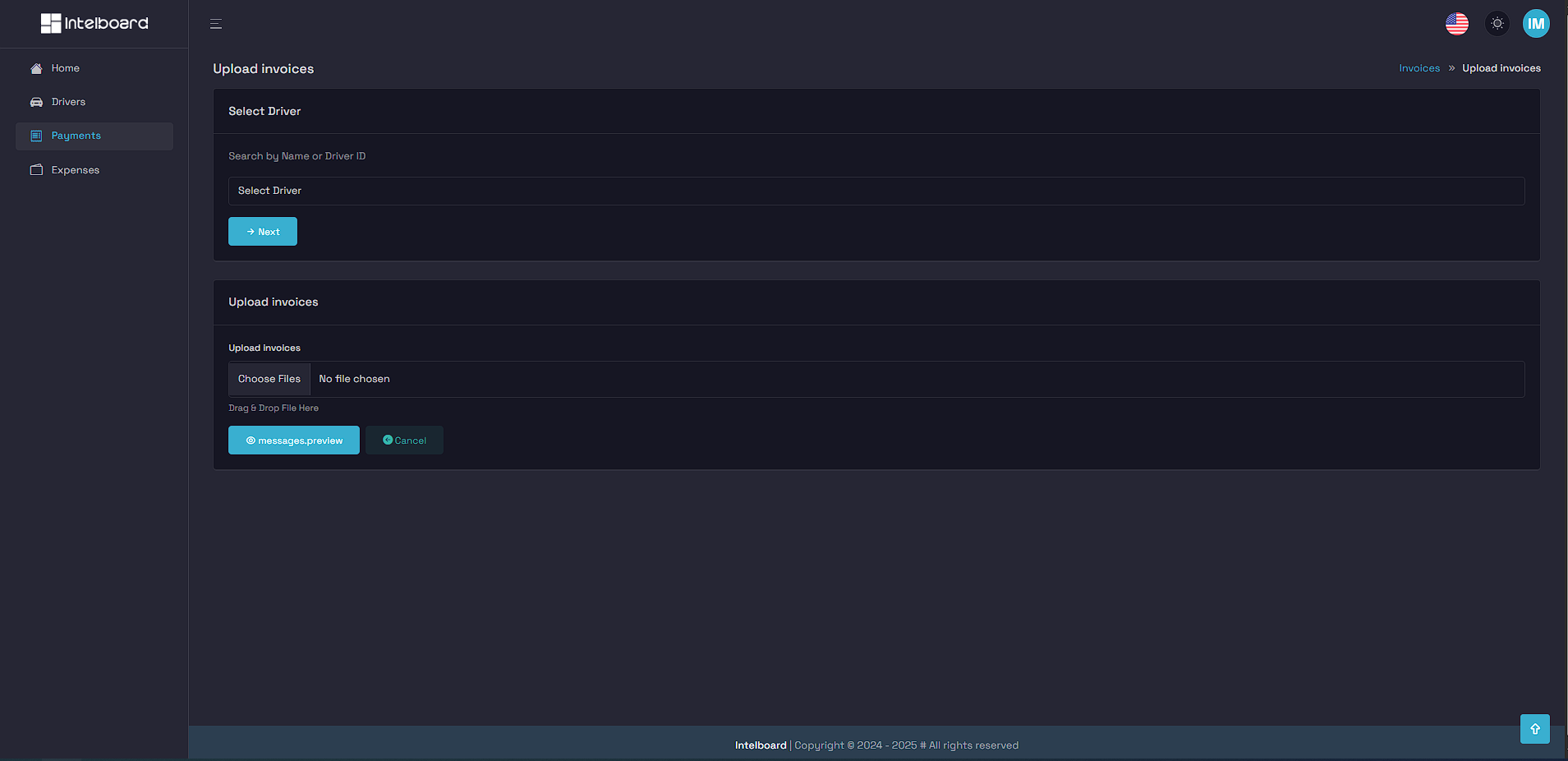Switch language via US flag icon
This screenshot has height=761, width=1568.
[x=1456, y=23]
